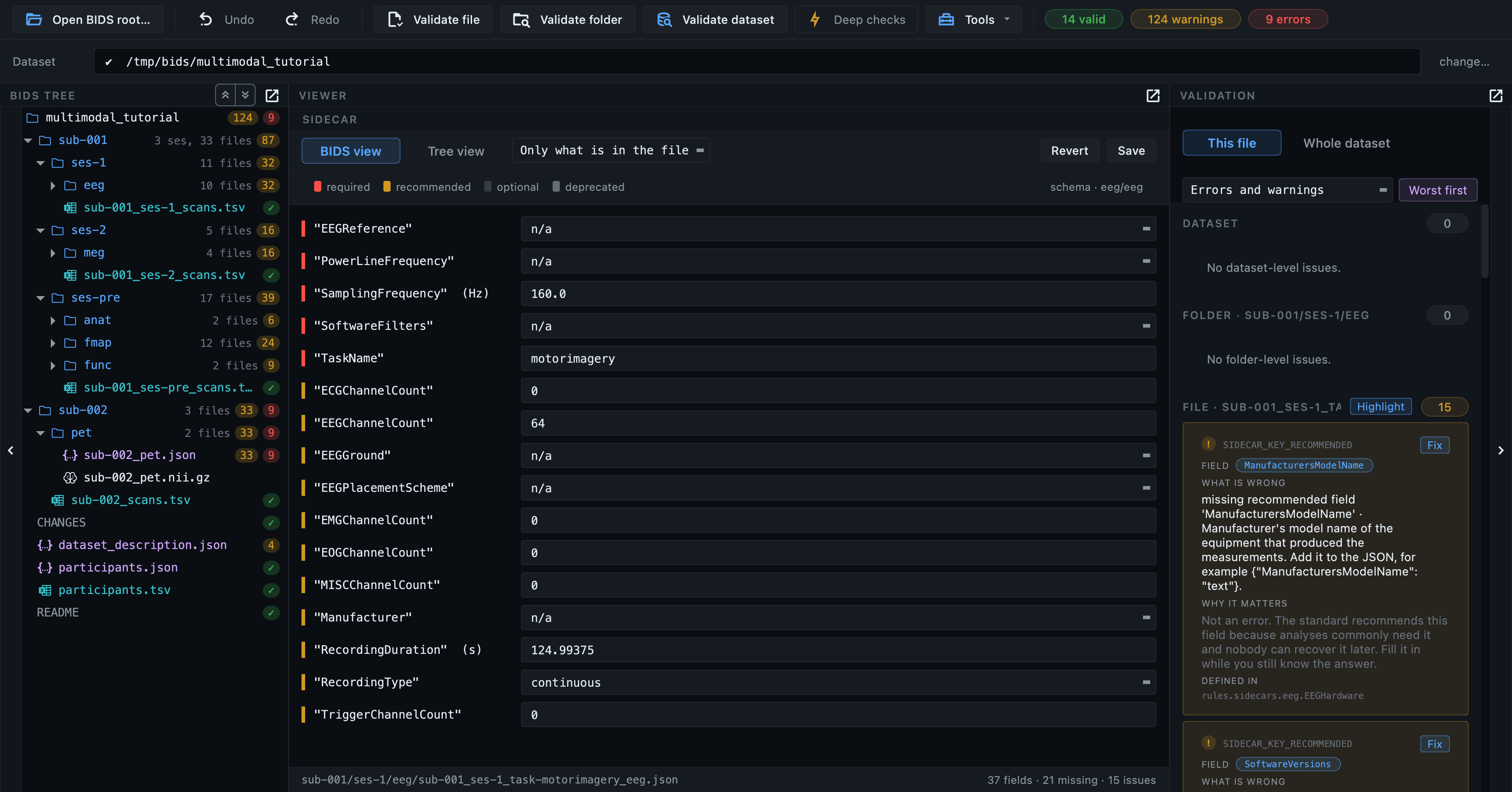Image resolution: width=1512 pixels, height=792 pixels.
Task: Click the warning icon on ManufacturersModelName issue
Action: point(1209,444)
